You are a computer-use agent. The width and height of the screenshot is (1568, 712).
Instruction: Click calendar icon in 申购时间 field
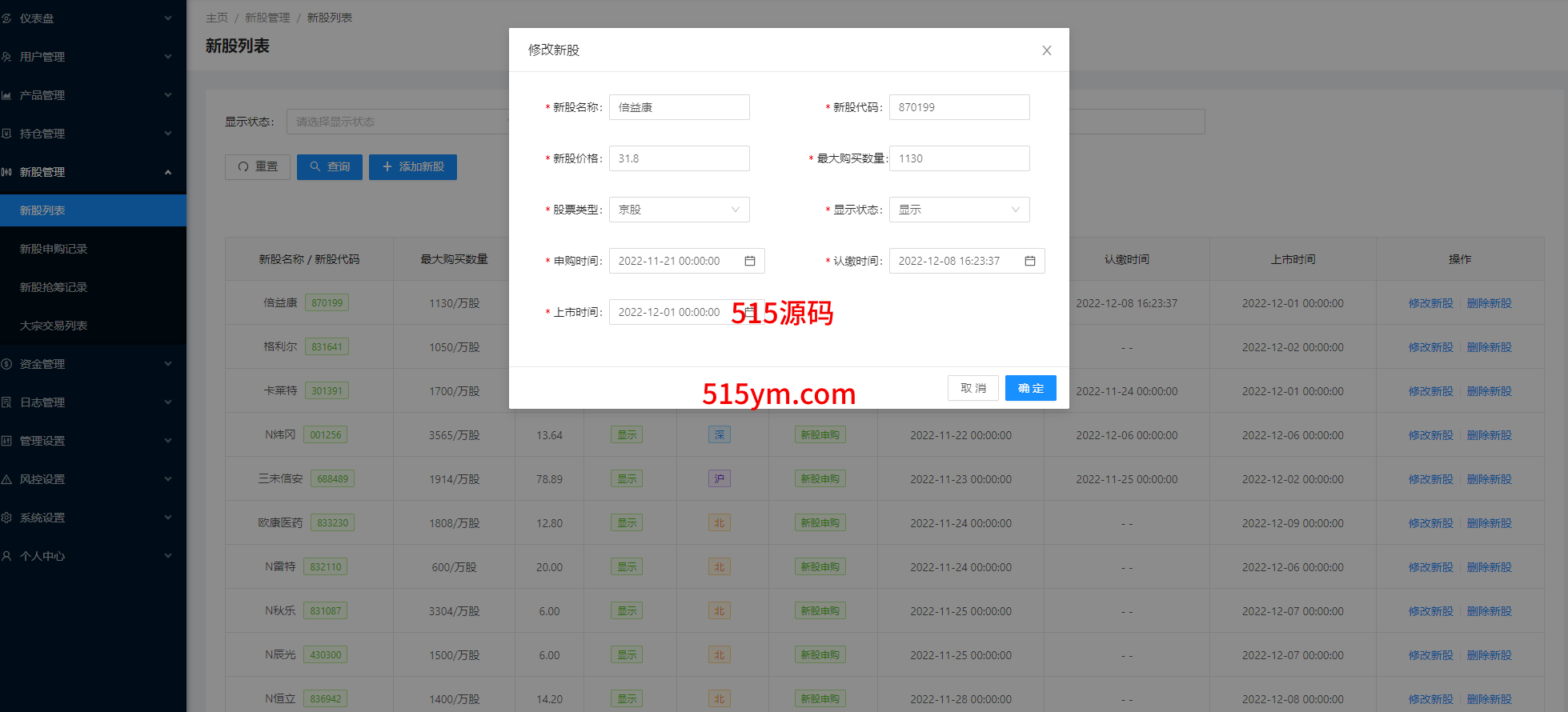click(x=750, y=261)
